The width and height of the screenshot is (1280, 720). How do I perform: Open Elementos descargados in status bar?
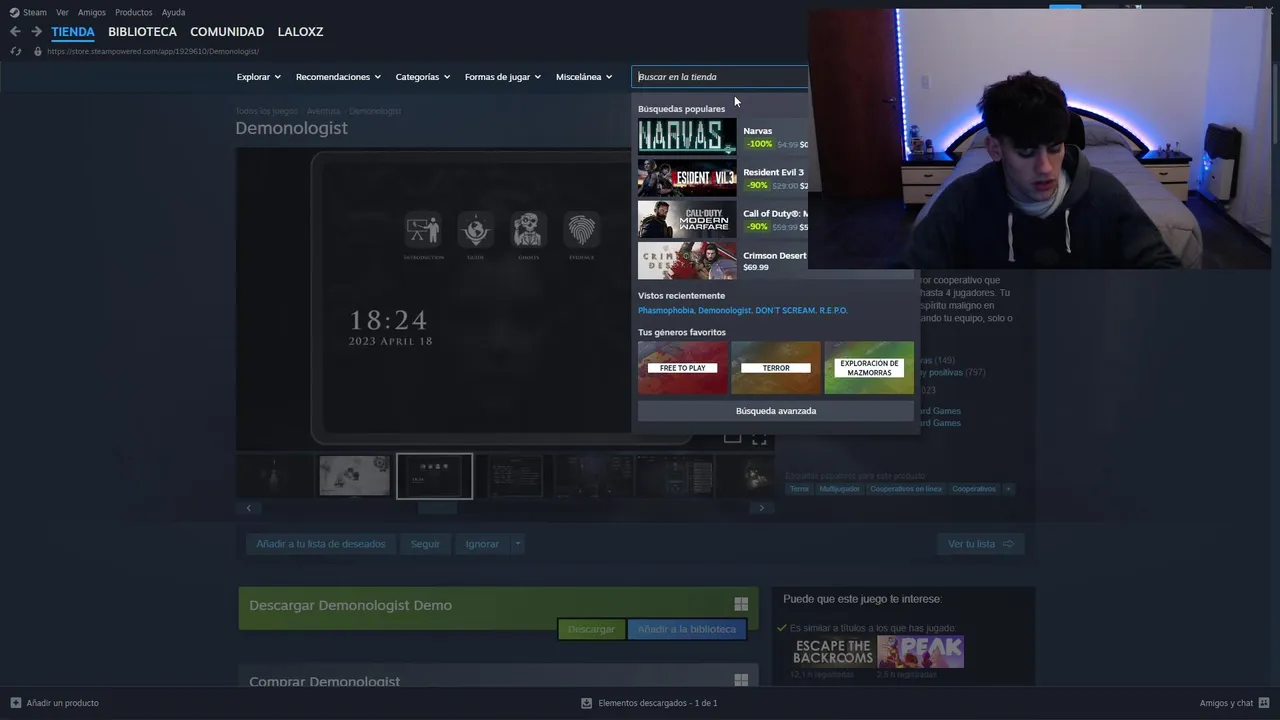click(x=649, y=703)
